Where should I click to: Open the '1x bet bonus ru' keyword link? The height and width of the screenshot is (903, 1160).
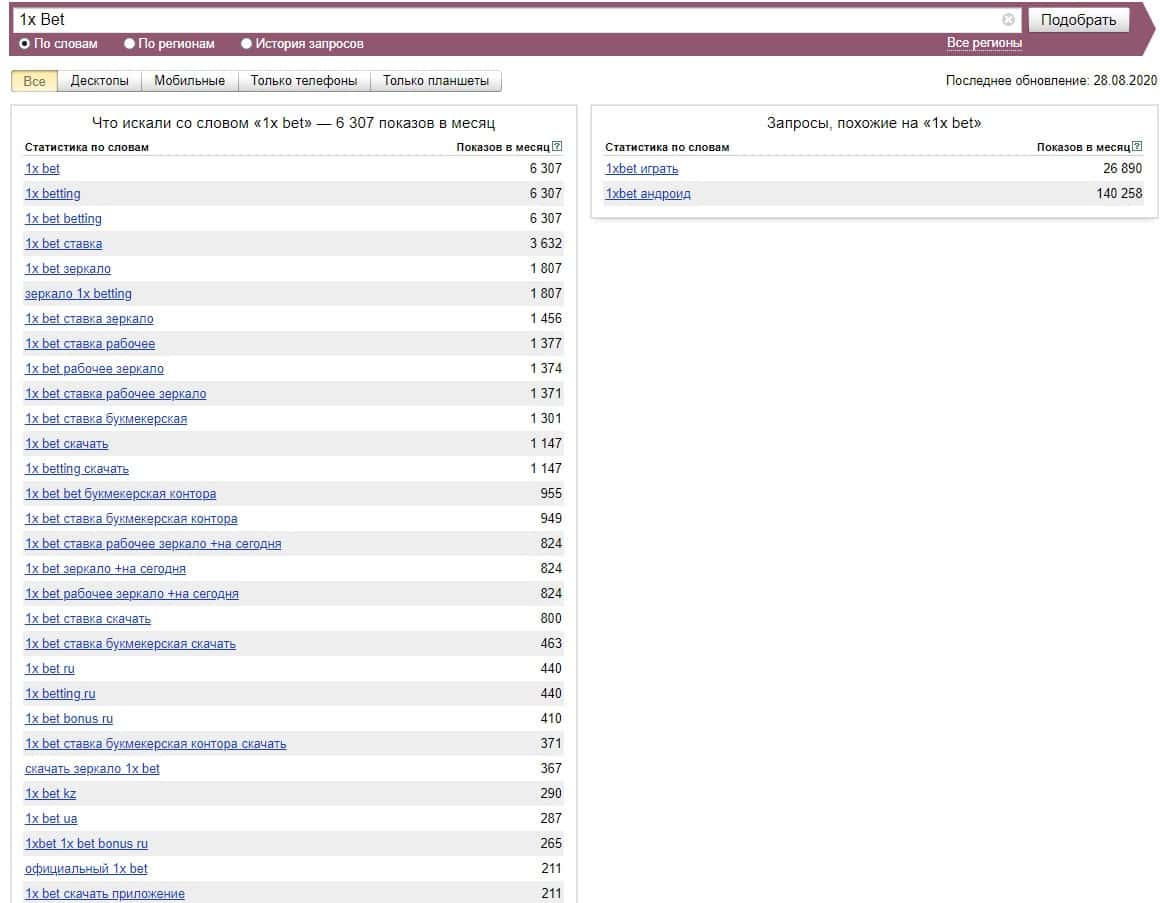point(69,719)
